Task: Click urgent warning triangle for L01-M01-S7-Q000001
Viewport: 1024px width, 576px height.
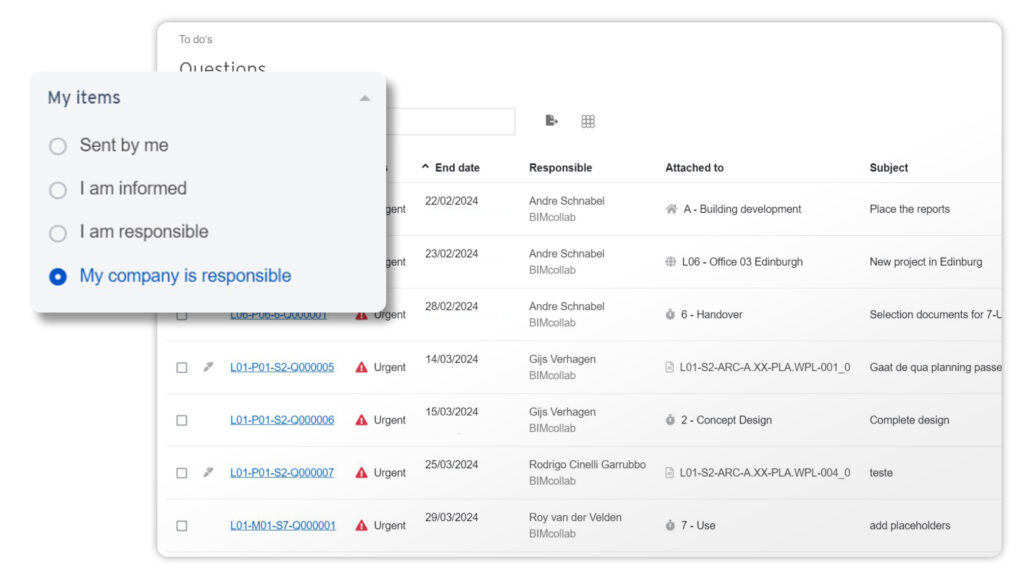Action: 362,525
